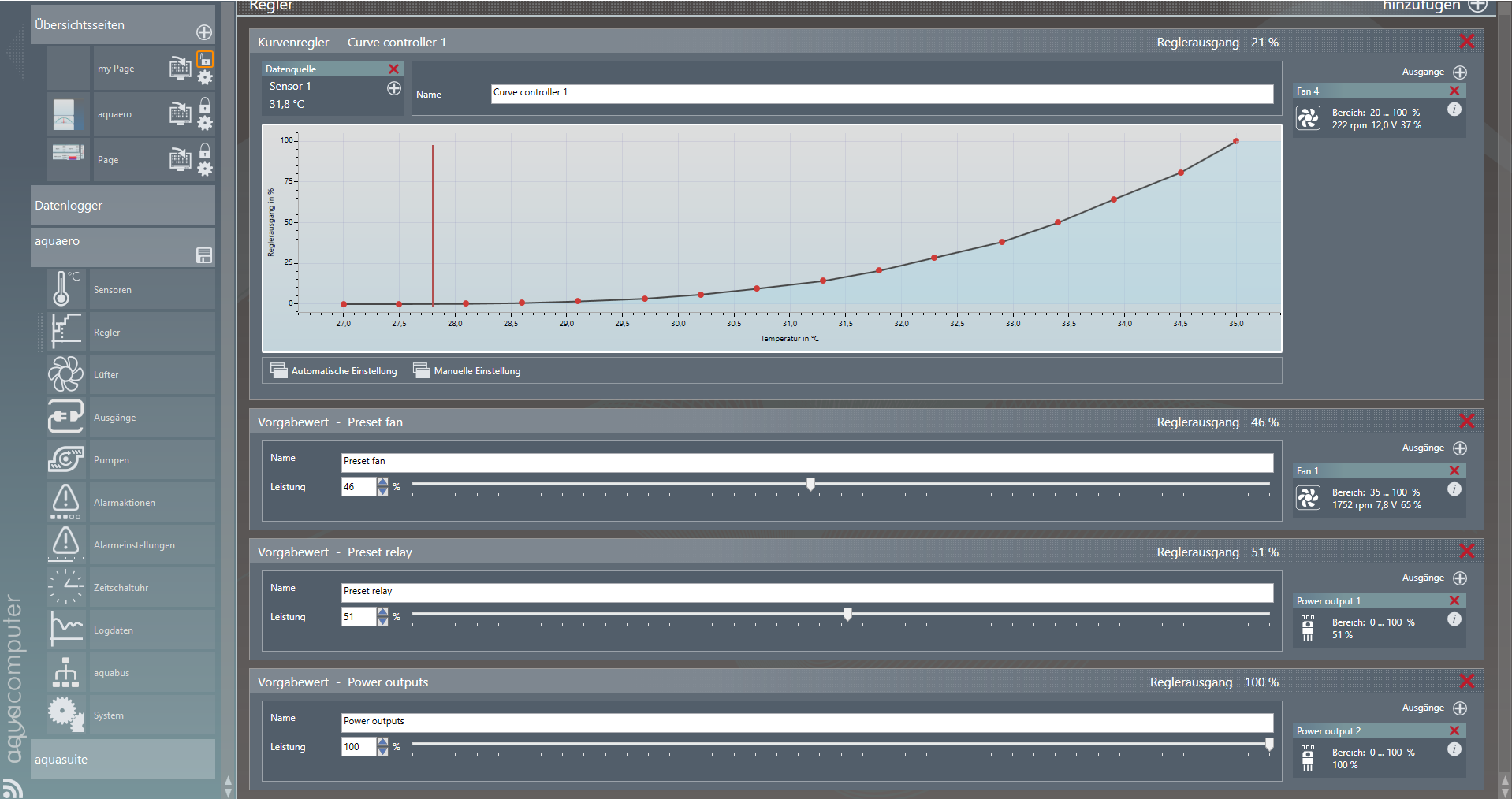Open the Lüfter fan icon

pyautogui.click(x=65, y=374)
